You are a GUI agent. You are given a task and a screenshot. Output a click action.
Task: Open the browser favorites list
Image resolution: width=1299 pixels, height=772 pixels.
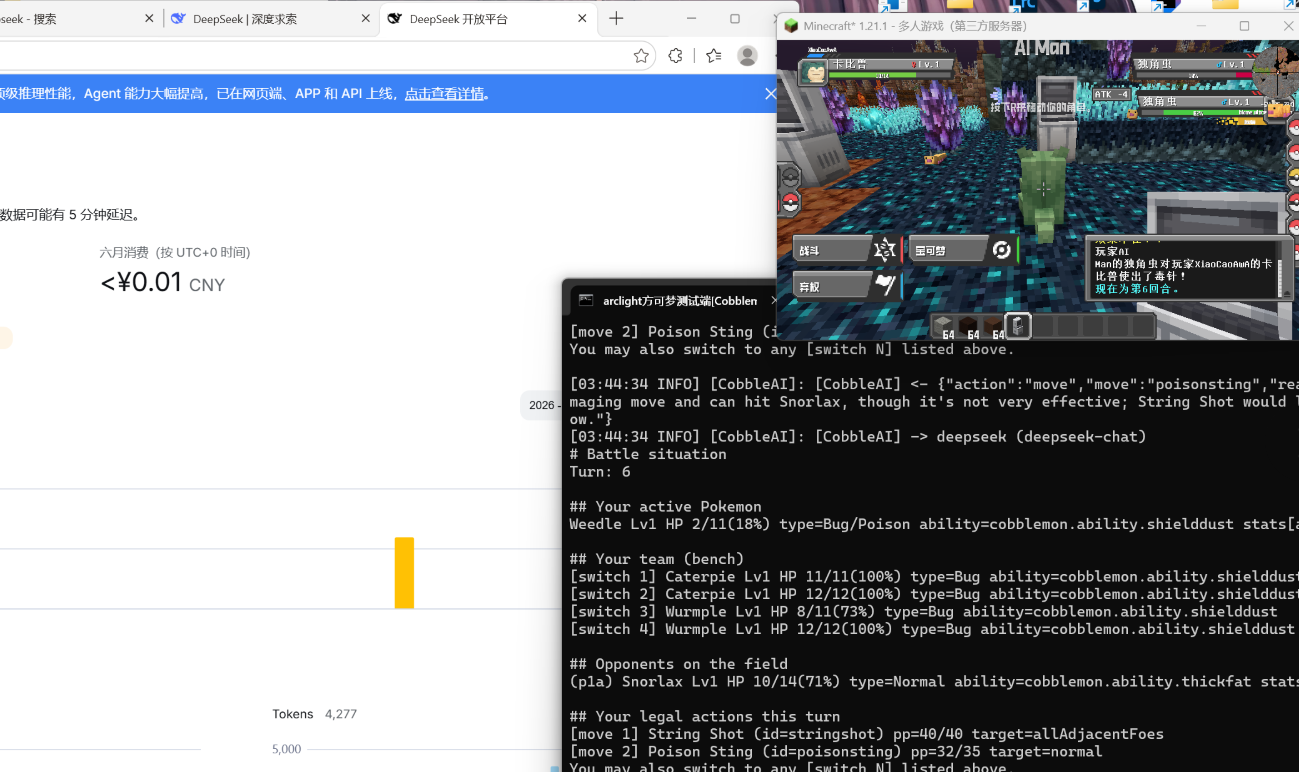713,56
